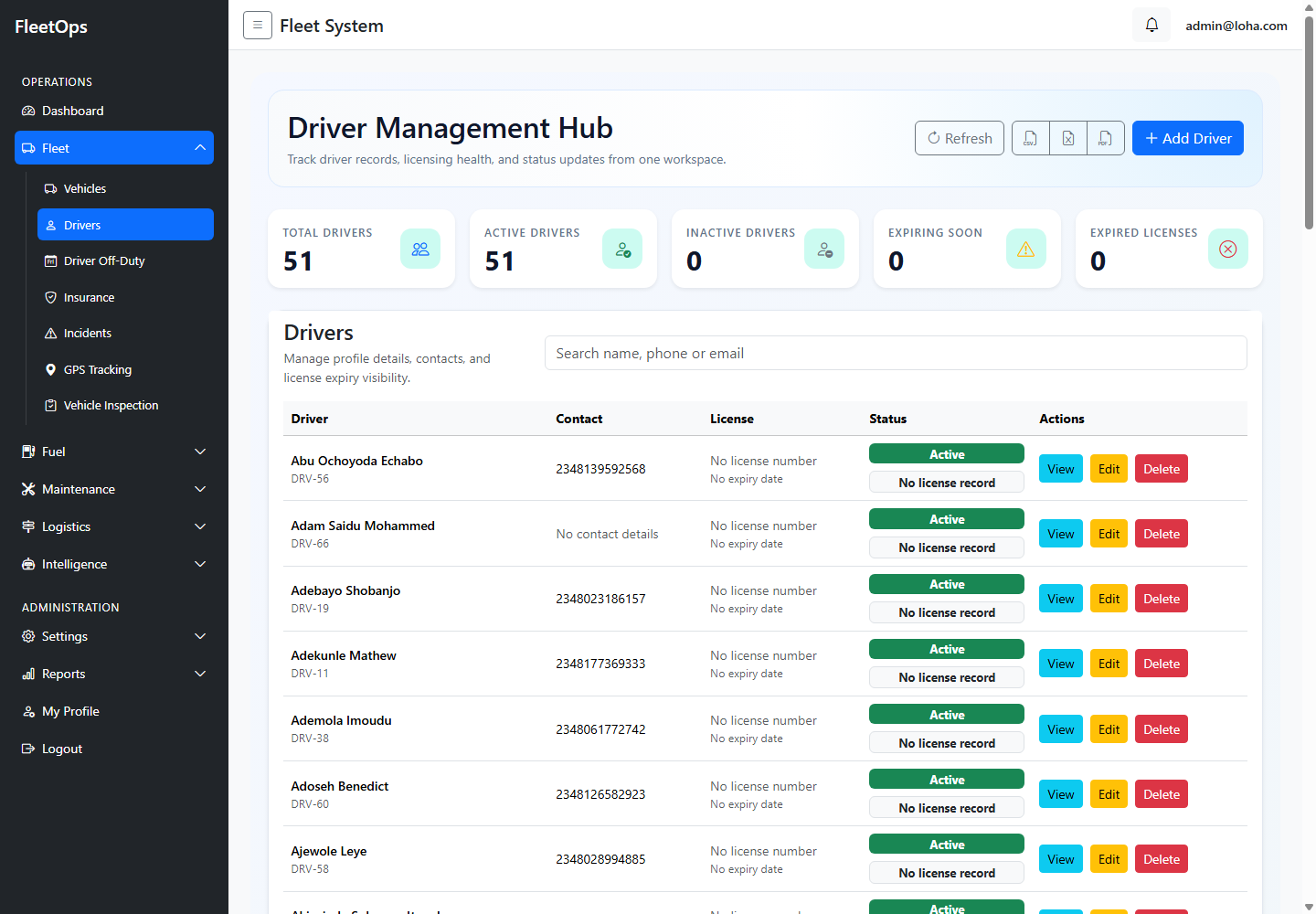Click the Total Drivers people icon
The image size is (1316, 914).
point(420,249)
